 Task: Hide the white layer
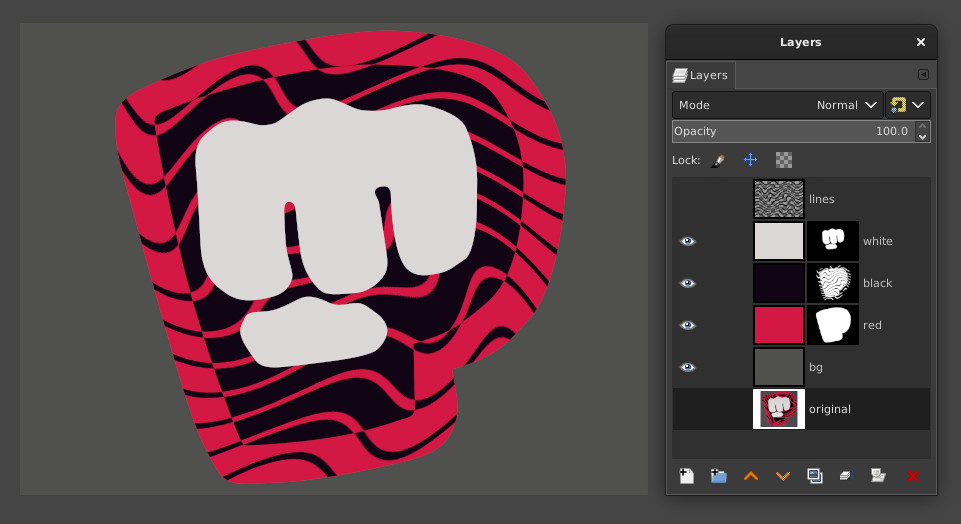pyautogui.click(x=688, y=241)
